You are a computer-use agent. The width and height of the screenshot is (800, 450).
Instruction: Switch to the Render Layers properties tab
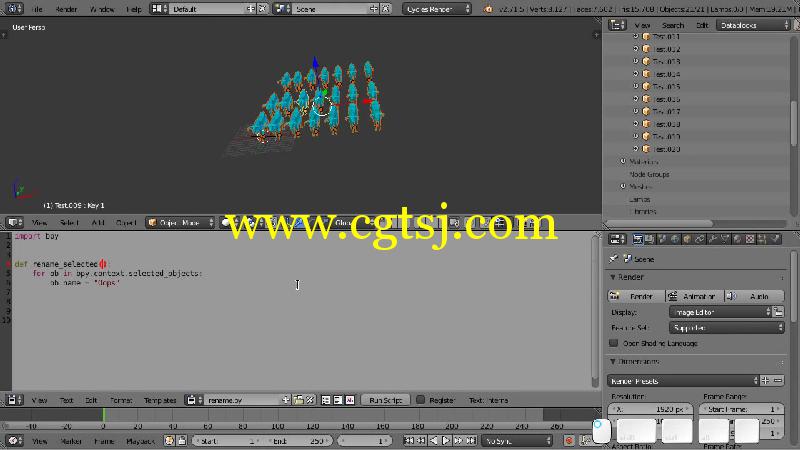coord(649,239)
